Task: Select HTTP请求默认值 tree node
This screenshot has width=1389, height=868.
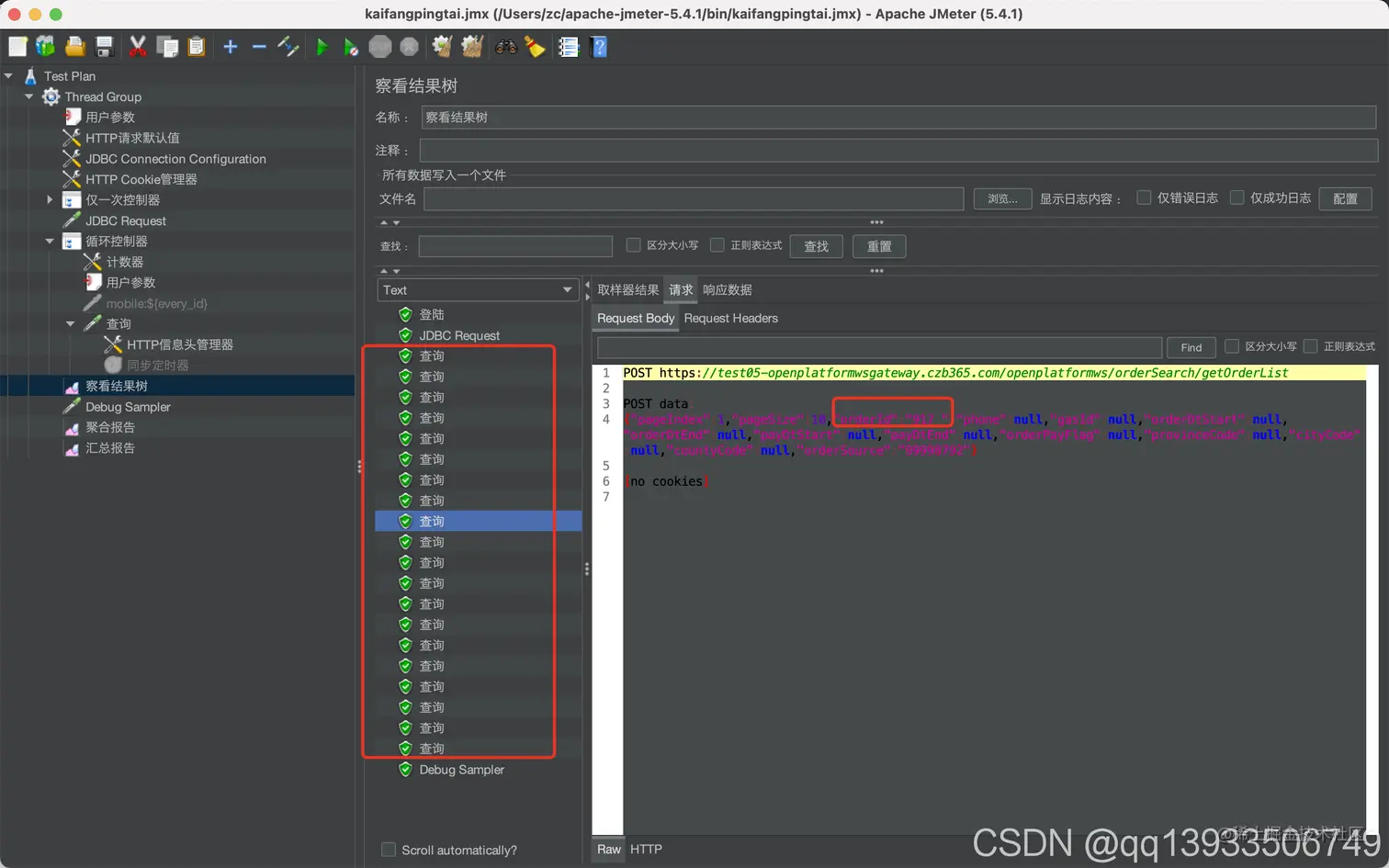Action: coord(132,138)
